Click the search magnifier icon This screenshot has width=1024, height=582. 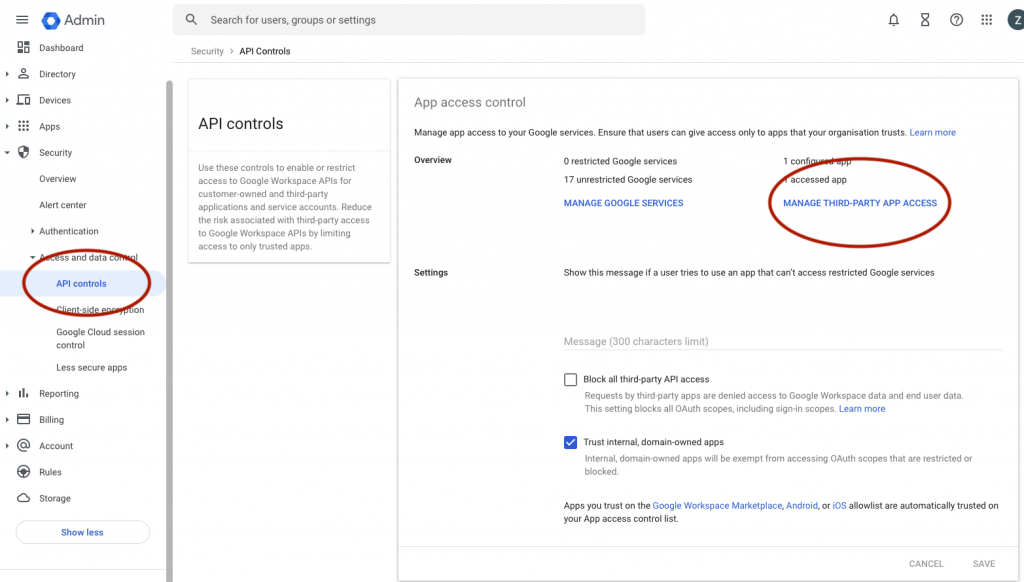[191, 20]
